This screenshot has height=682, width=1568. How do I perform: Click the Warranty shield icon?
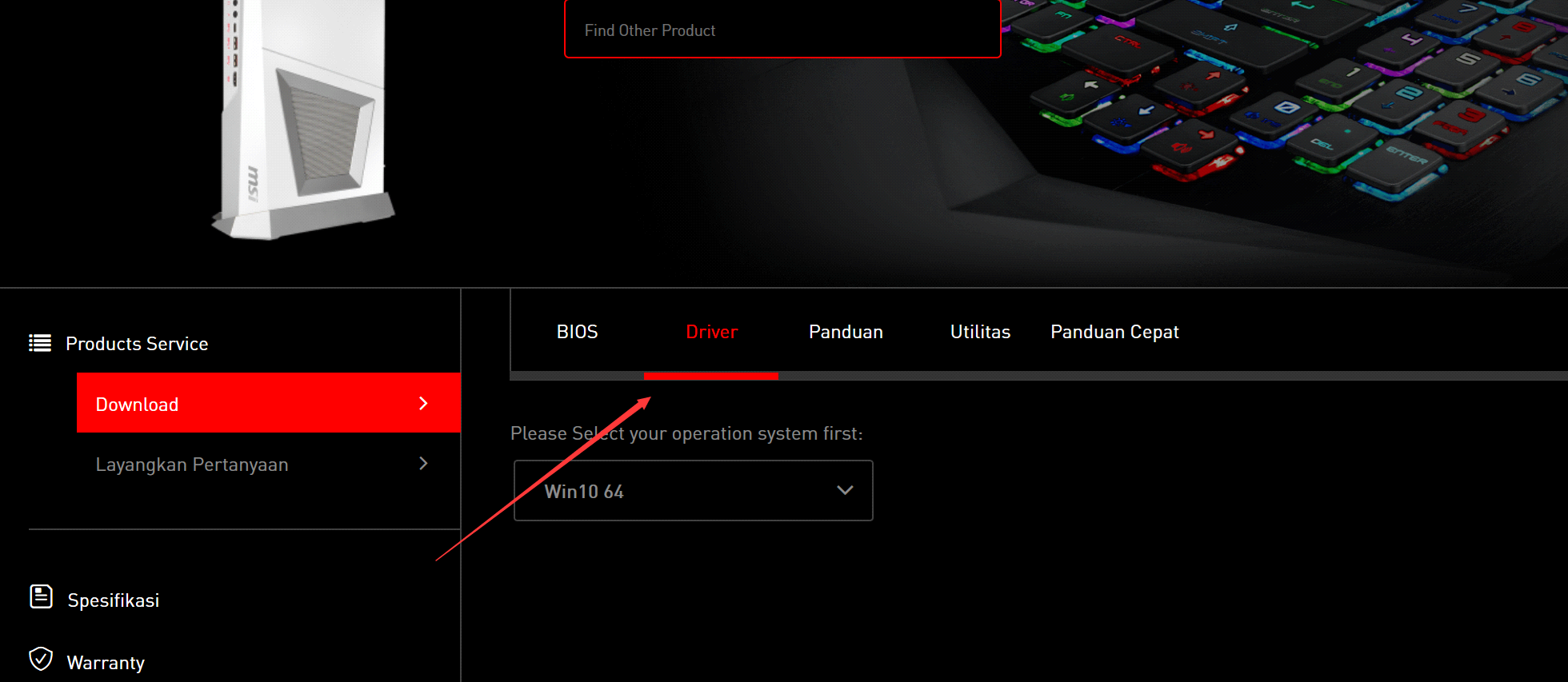(41, 659)
